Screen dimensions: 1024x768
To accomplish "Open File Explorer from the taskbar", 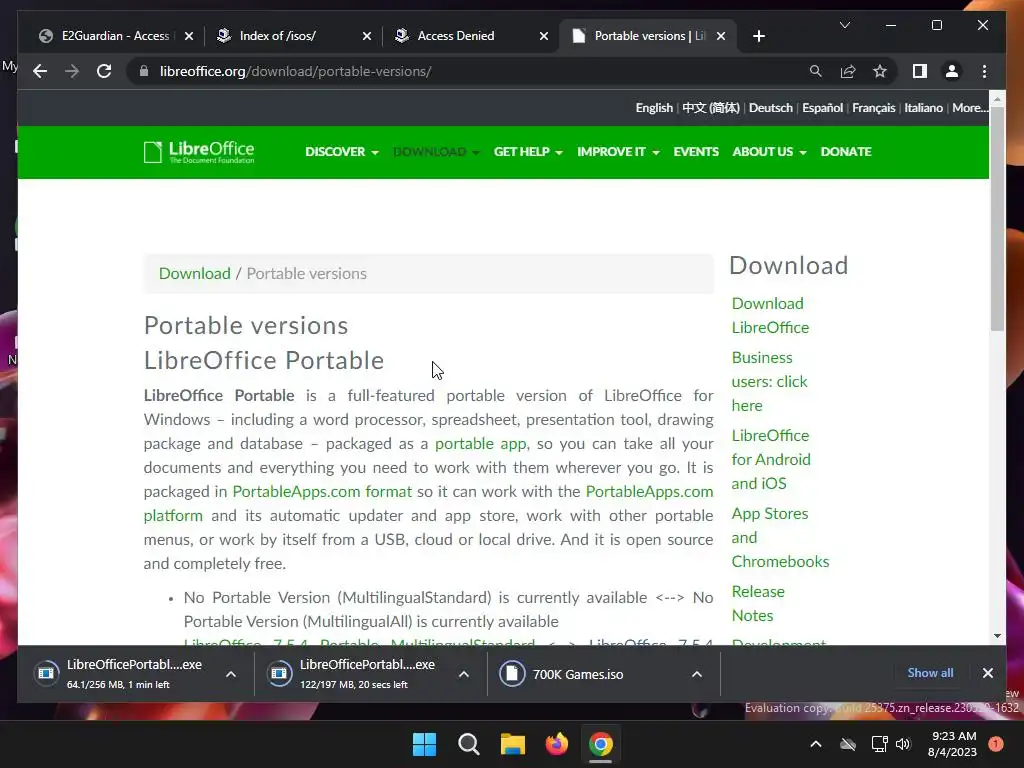I will (513, 744).
